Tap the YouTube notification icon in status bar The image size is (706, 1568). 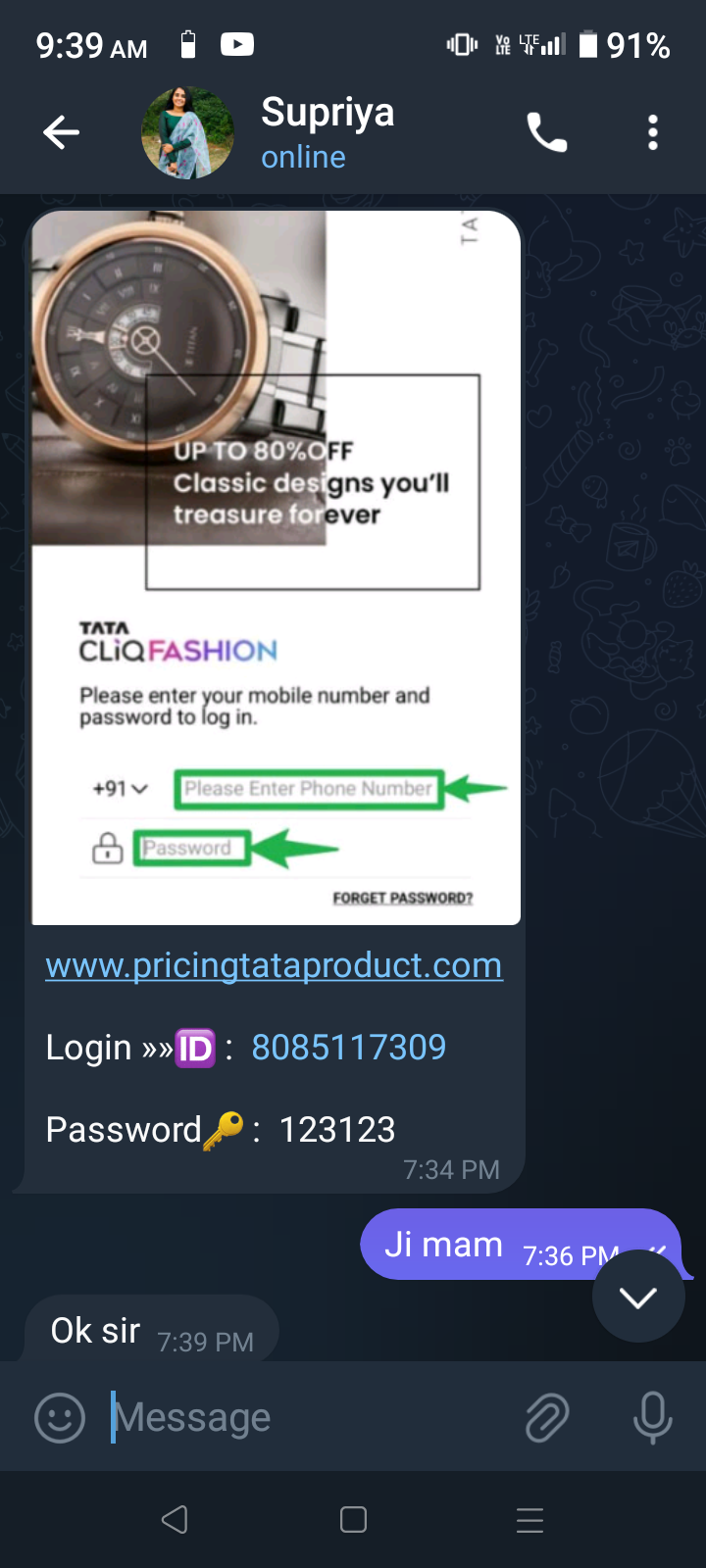[x=237, y=44]
